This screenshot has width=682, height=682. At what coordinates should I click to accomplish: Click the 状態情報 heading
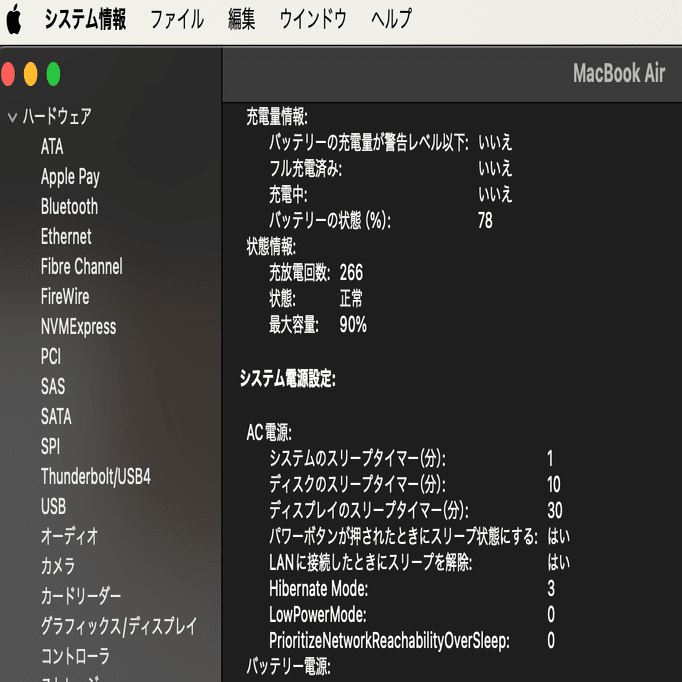click(271, 247)
